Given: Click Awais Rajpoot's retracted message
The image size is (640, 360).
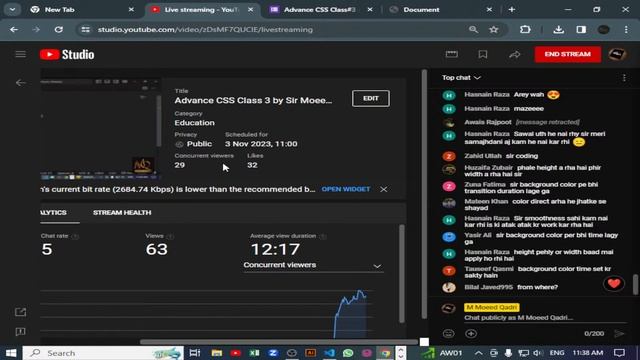Looking at the screenshot, I should click(548, 122).
